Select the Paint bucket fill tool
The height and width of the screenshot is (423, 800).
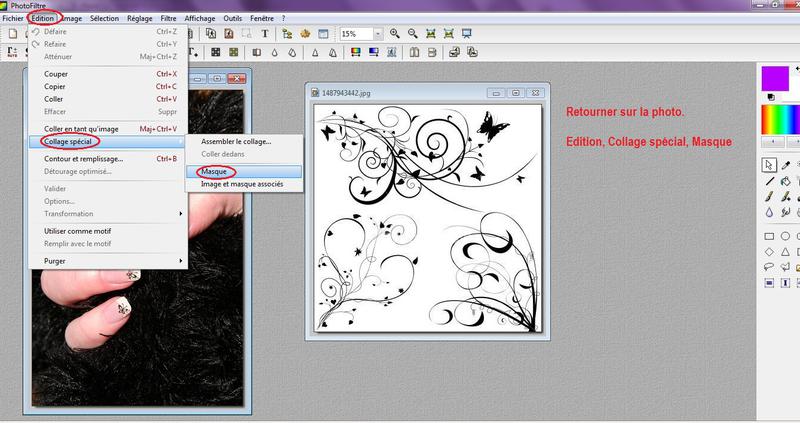787,181
